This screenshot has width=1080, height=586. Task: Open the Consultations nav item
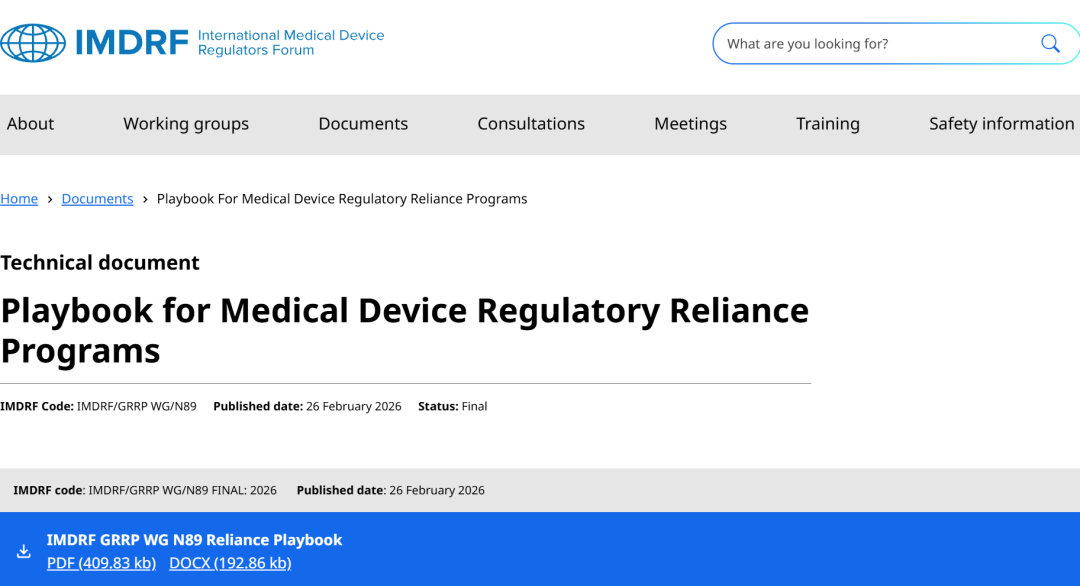(x=531, y=124)
